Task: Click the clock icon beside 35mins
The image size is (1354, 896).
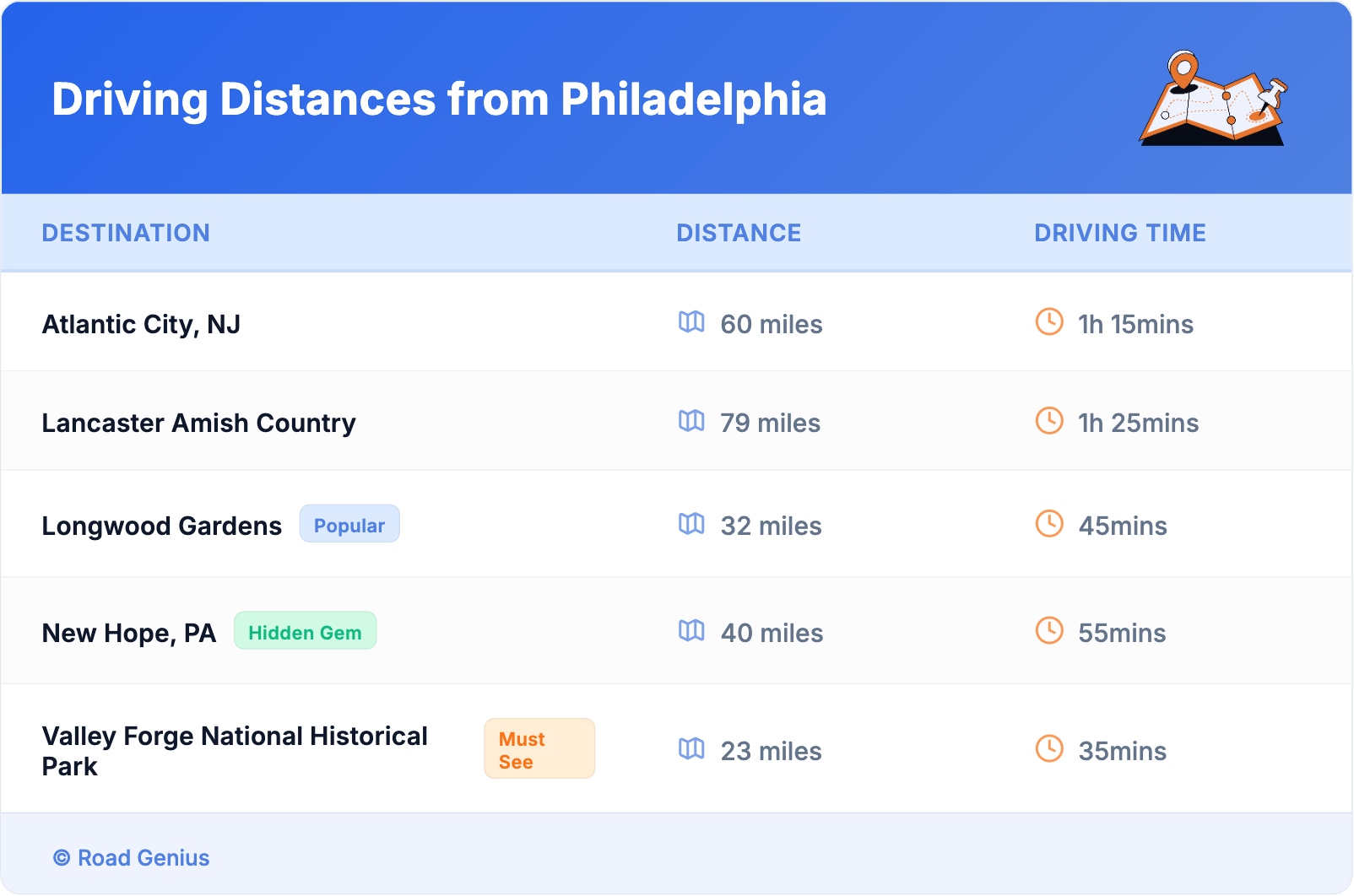Action: click(1049, 748)
